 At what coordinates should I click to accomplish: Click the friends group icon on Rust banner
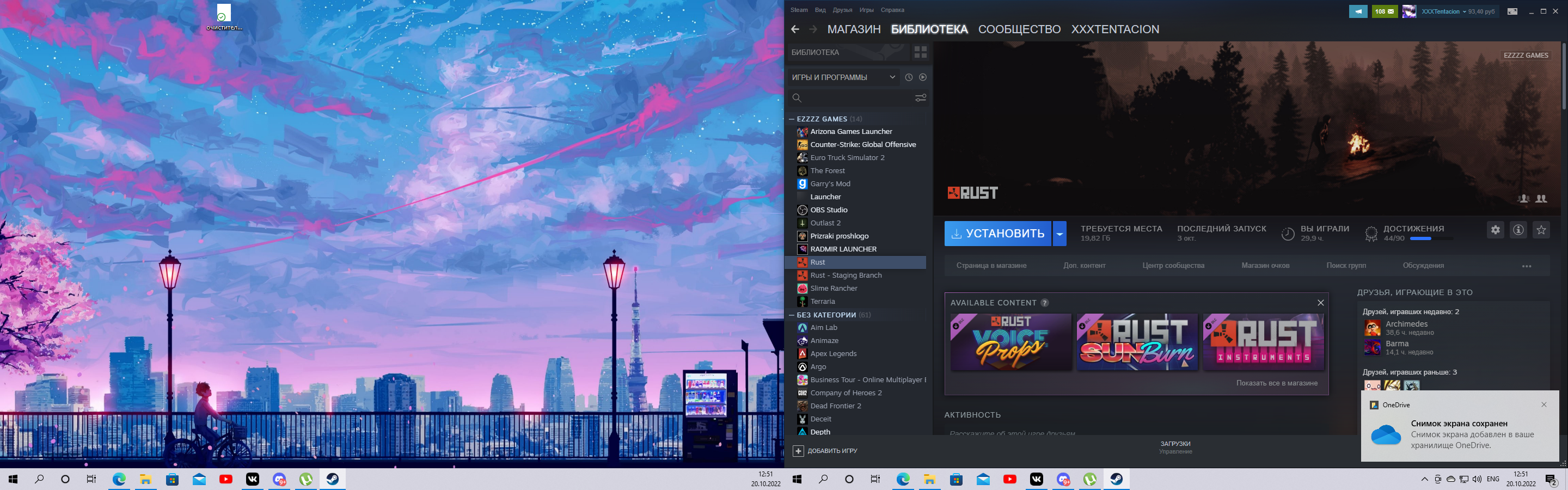(1541, 198)
